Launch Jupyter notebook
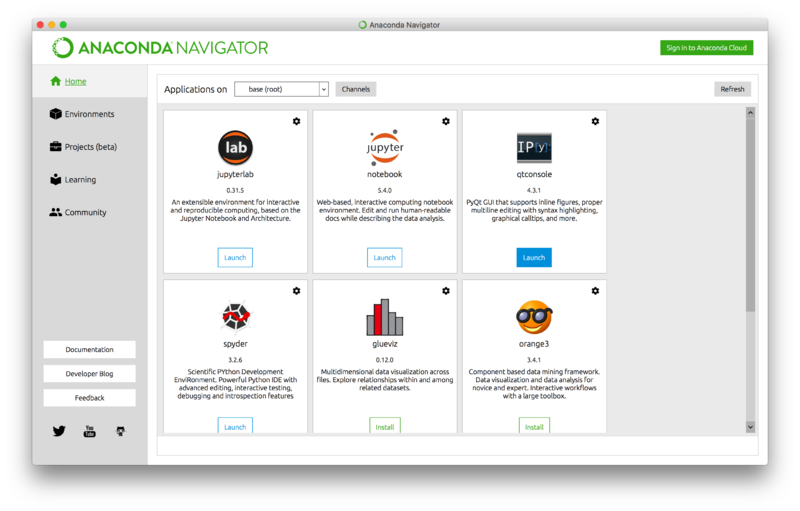The width and height of the screenshot is (800, 511). click(385, 258)
